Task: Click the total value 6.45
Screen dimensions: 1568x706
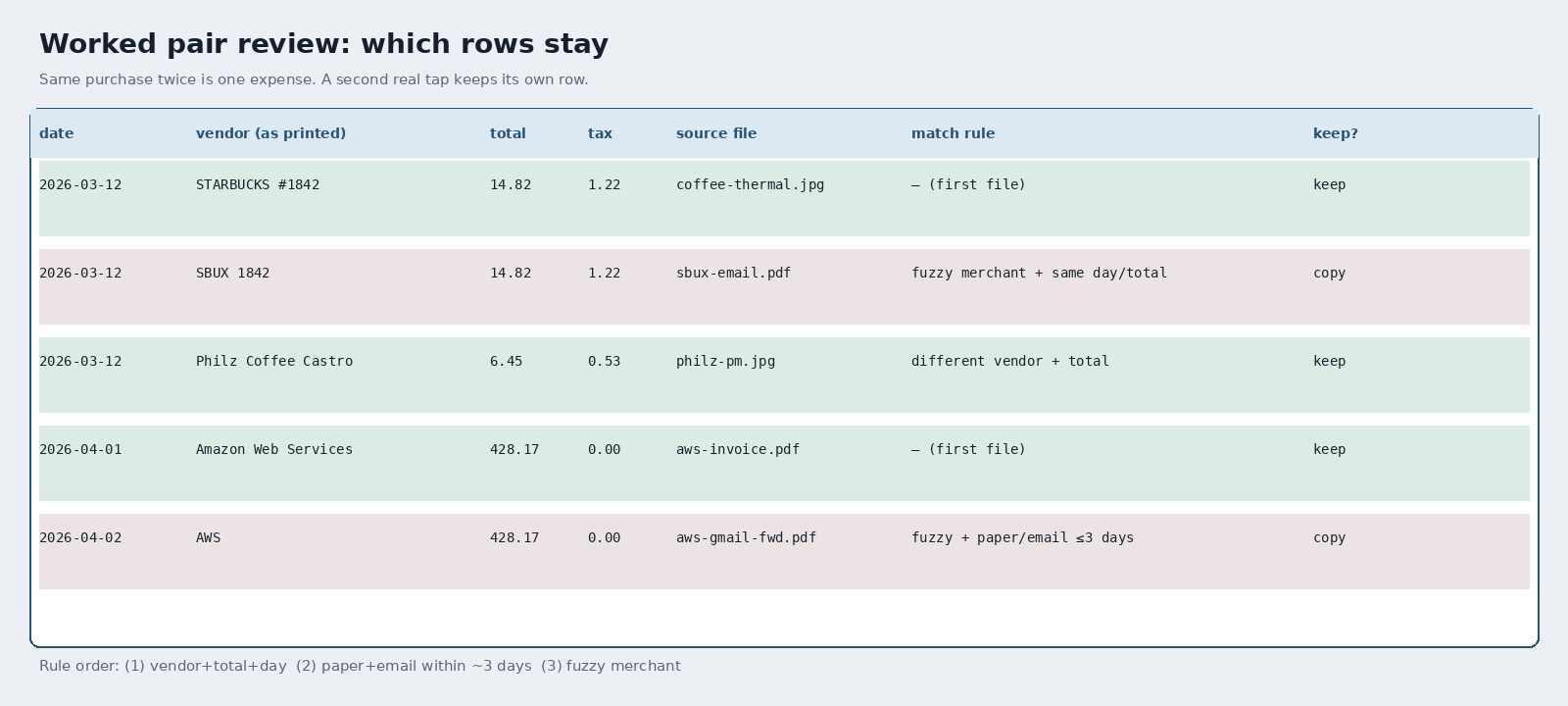Action: 506,361
